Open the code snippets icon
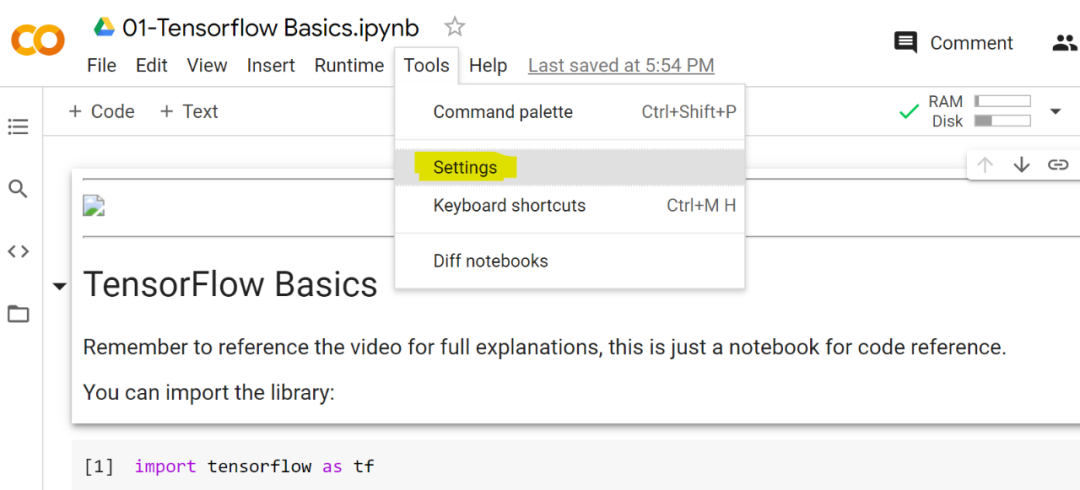The image size is (1080, 490). coord(18,251)
